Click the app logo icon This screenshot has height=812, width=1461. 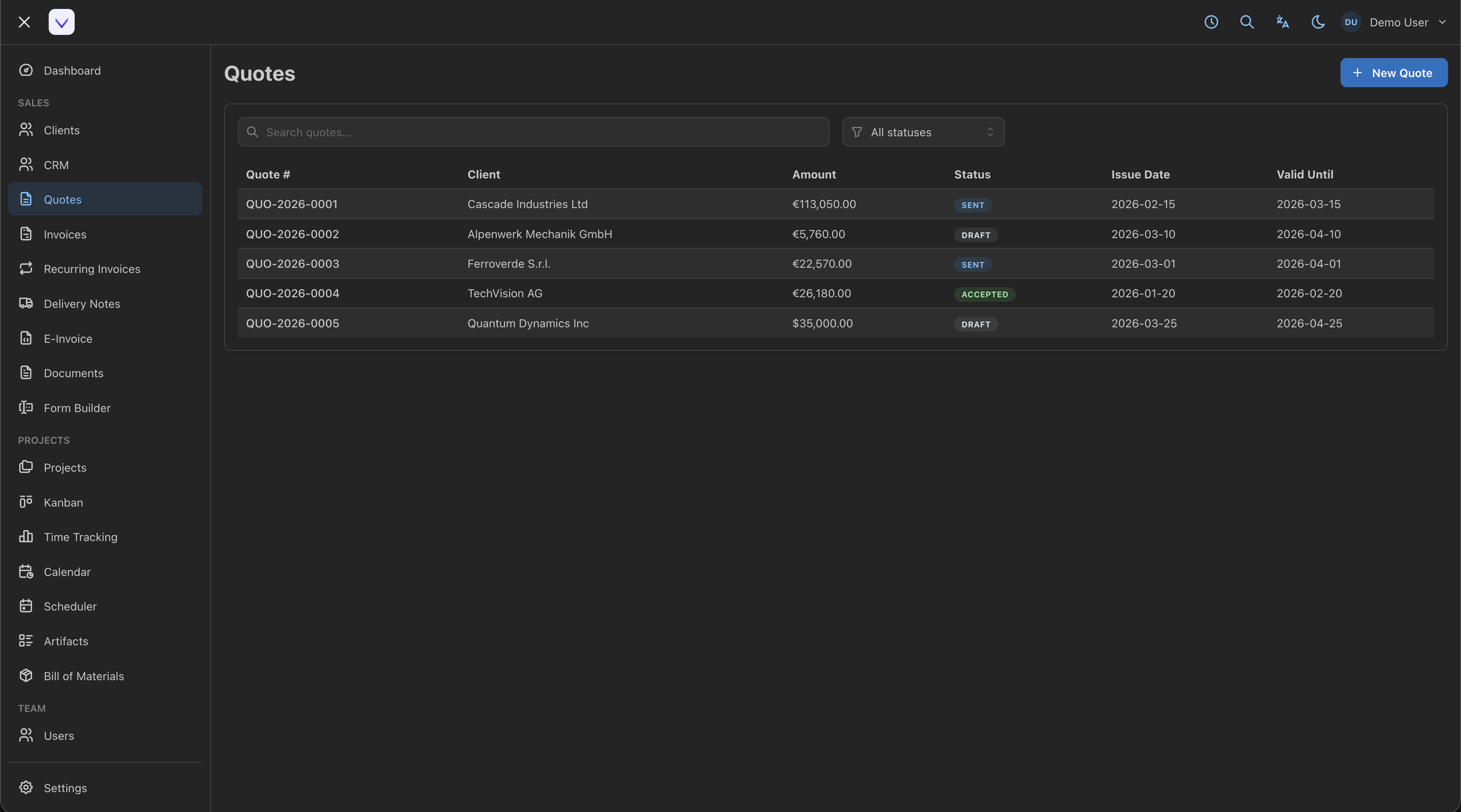point(61,22)
